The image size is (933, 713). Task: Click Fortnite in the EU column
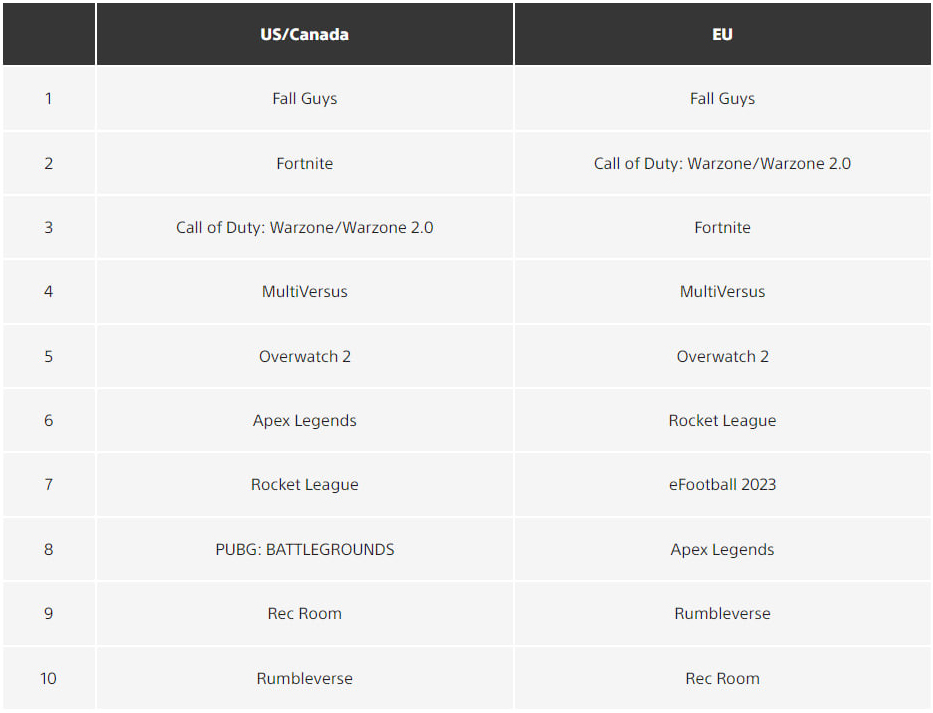click(722, 227)
